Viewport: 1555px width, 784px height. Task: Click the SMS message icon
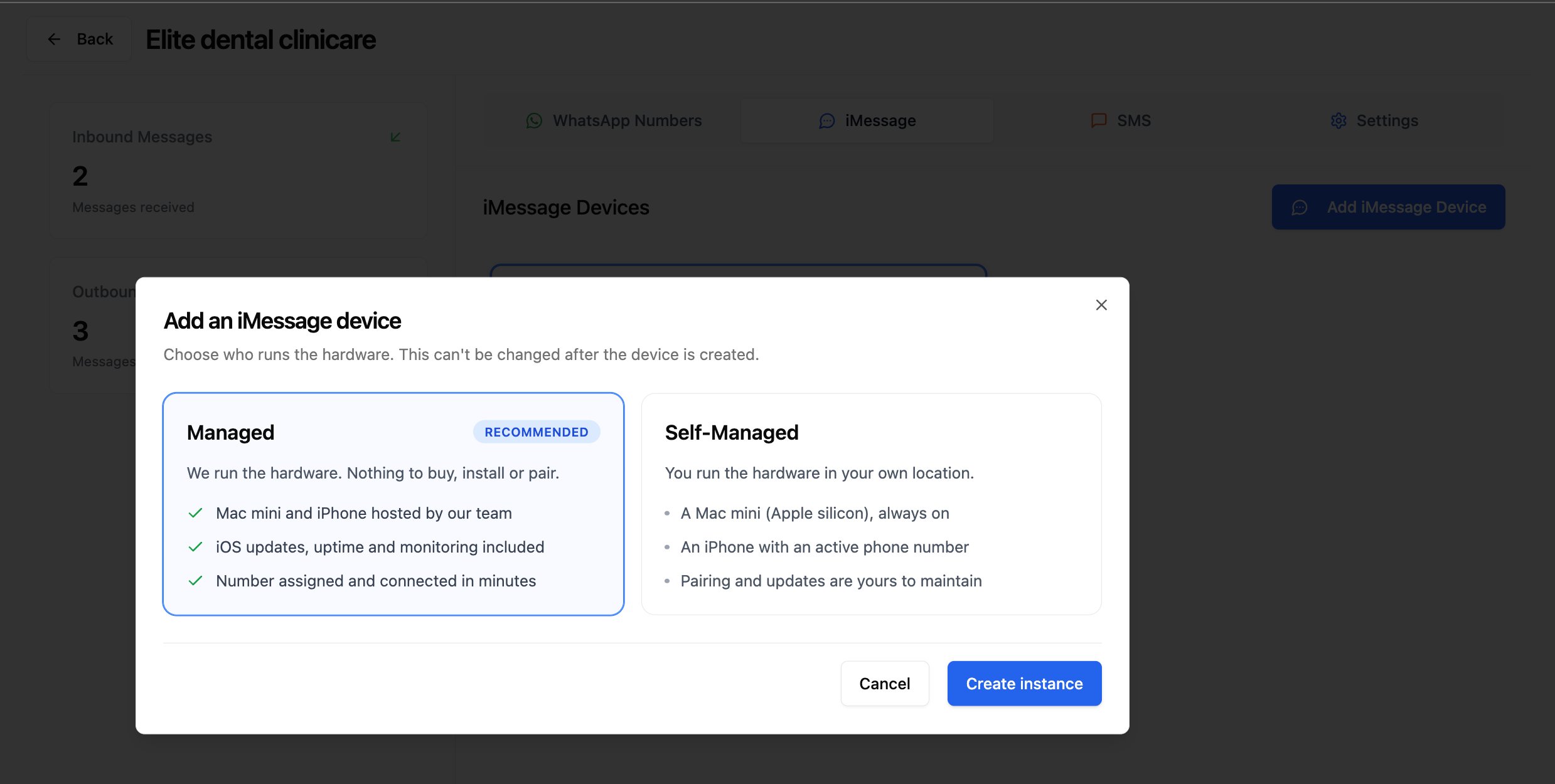coord(1099,120)
